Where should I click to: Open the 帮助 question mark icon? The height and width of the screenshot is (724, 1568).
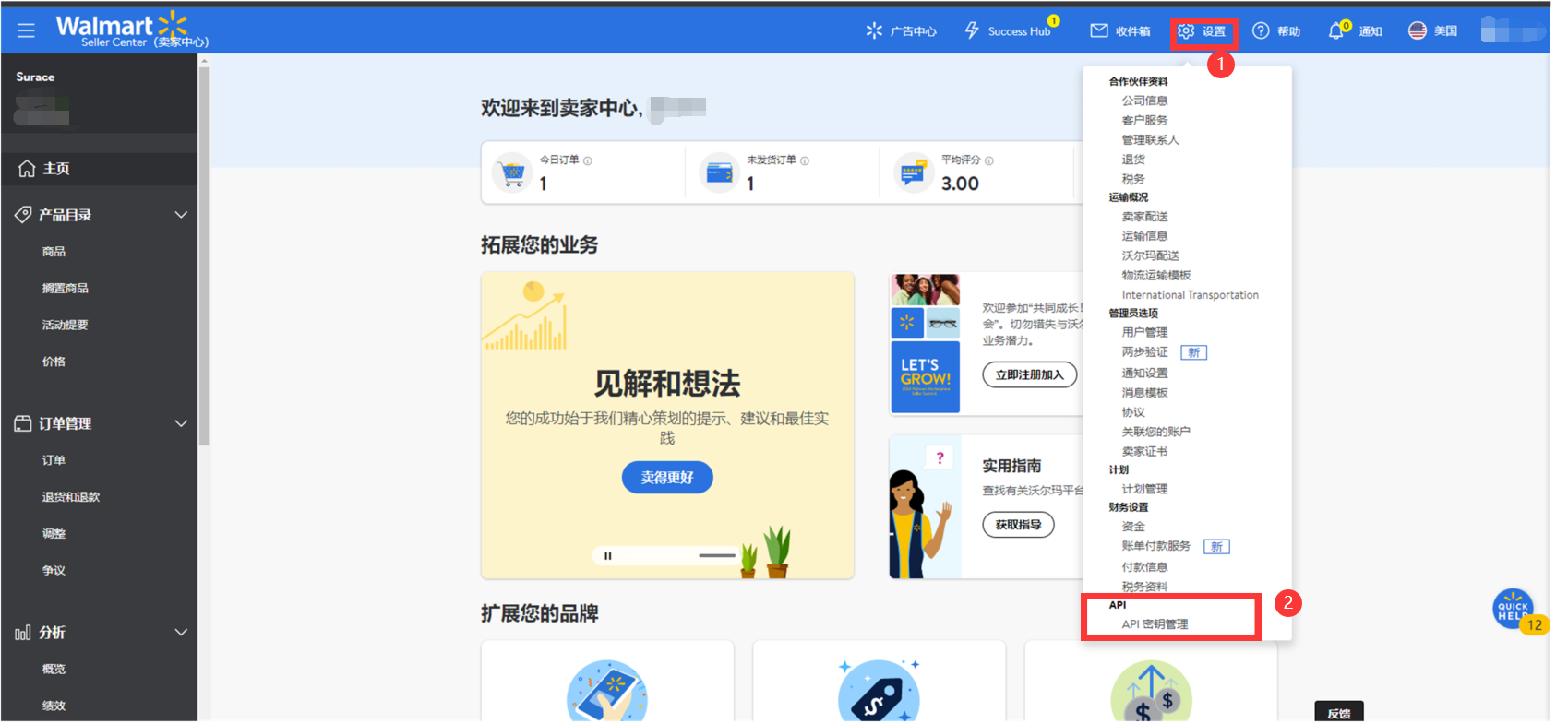pos(1261,30)
